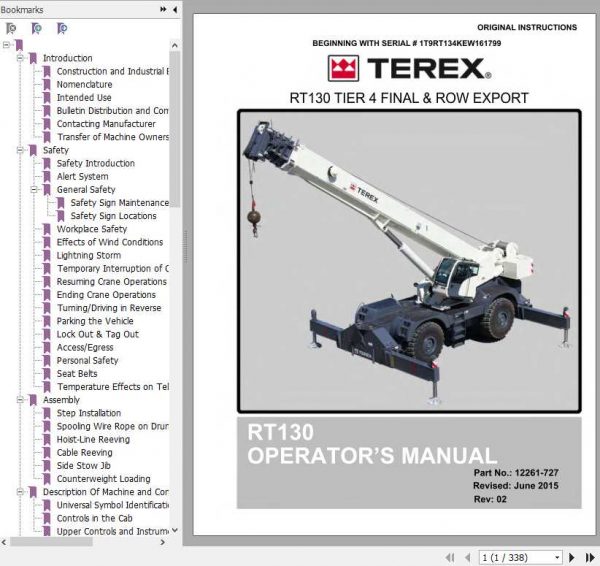Click the first bookmark toolbar icon

(11, 28)
